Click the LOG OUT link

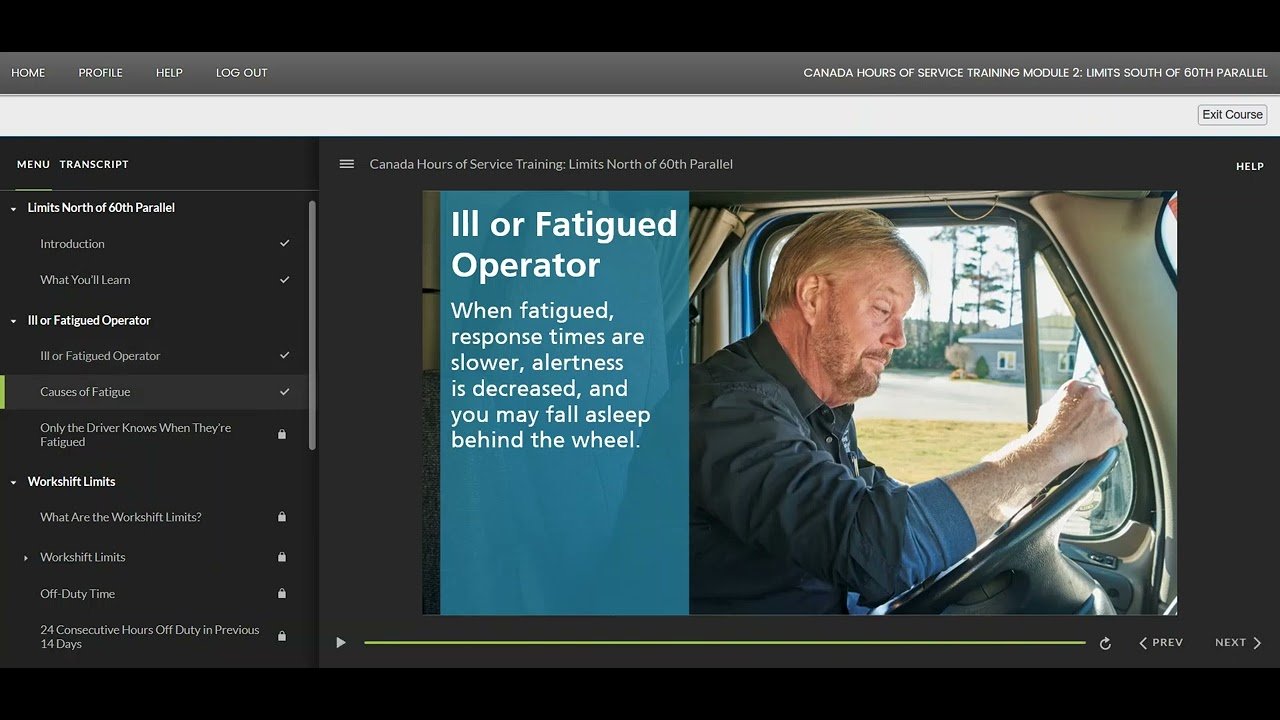coord(242,73)
